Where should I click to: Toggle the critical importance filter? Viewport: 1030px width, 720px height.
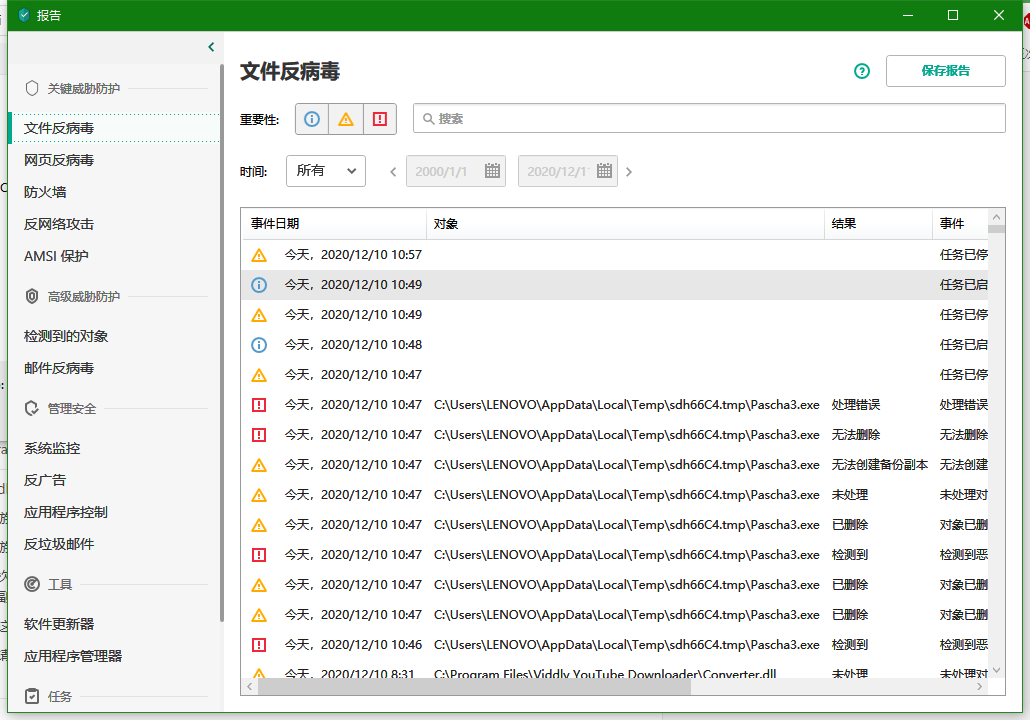[x=380, y=119]
